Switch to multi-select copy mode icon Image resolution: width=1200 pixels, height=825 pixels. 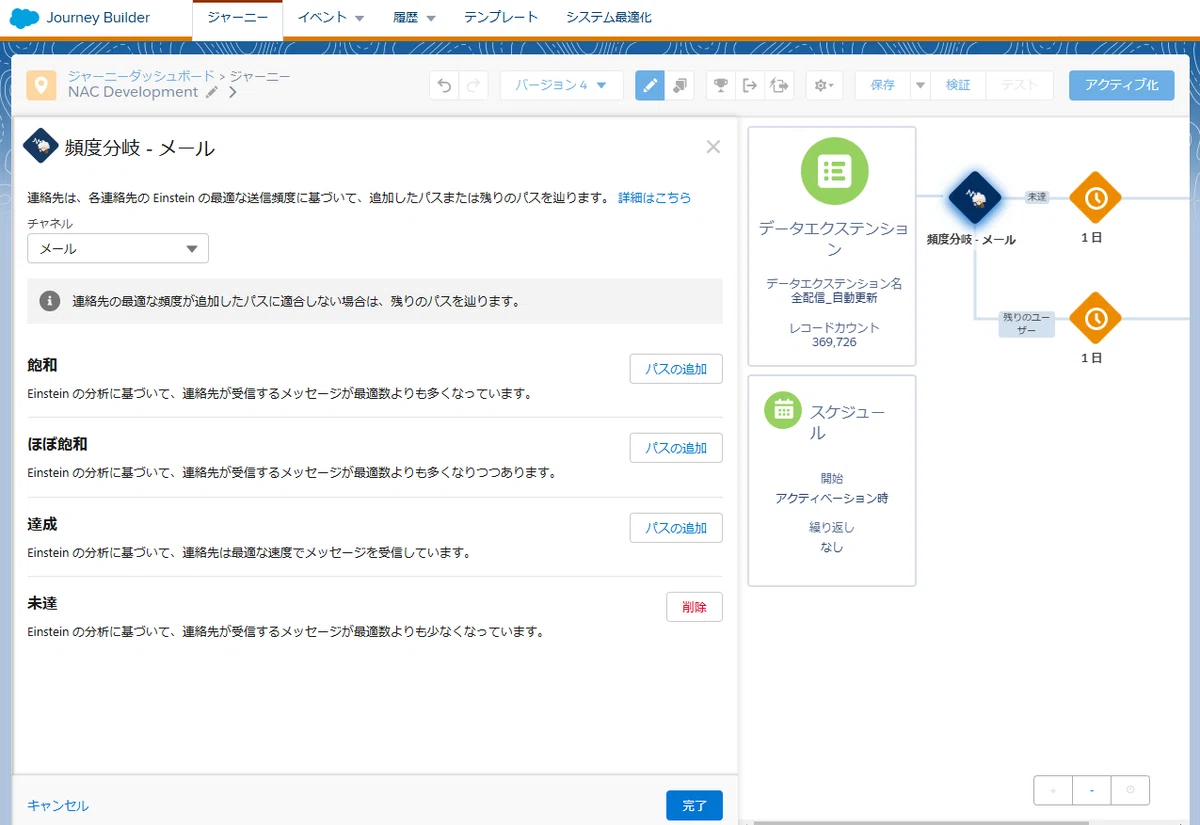[x=680, y=85]
